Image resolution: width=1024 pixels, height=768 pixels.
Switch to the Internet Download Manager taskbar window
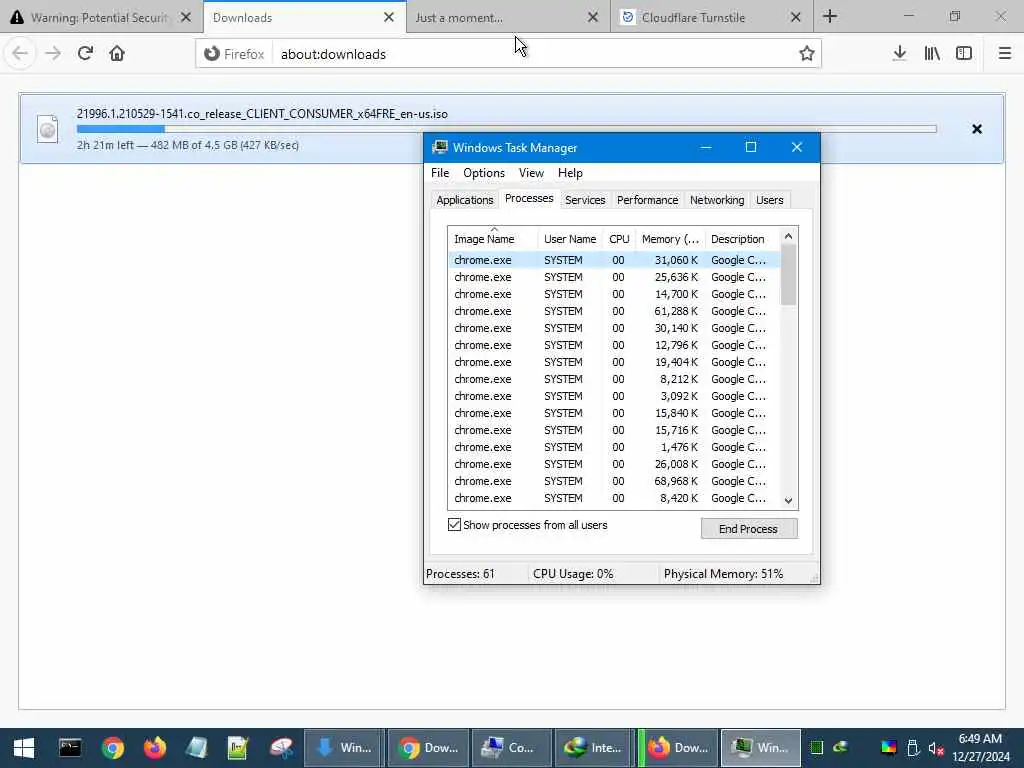tap(593, 748)
